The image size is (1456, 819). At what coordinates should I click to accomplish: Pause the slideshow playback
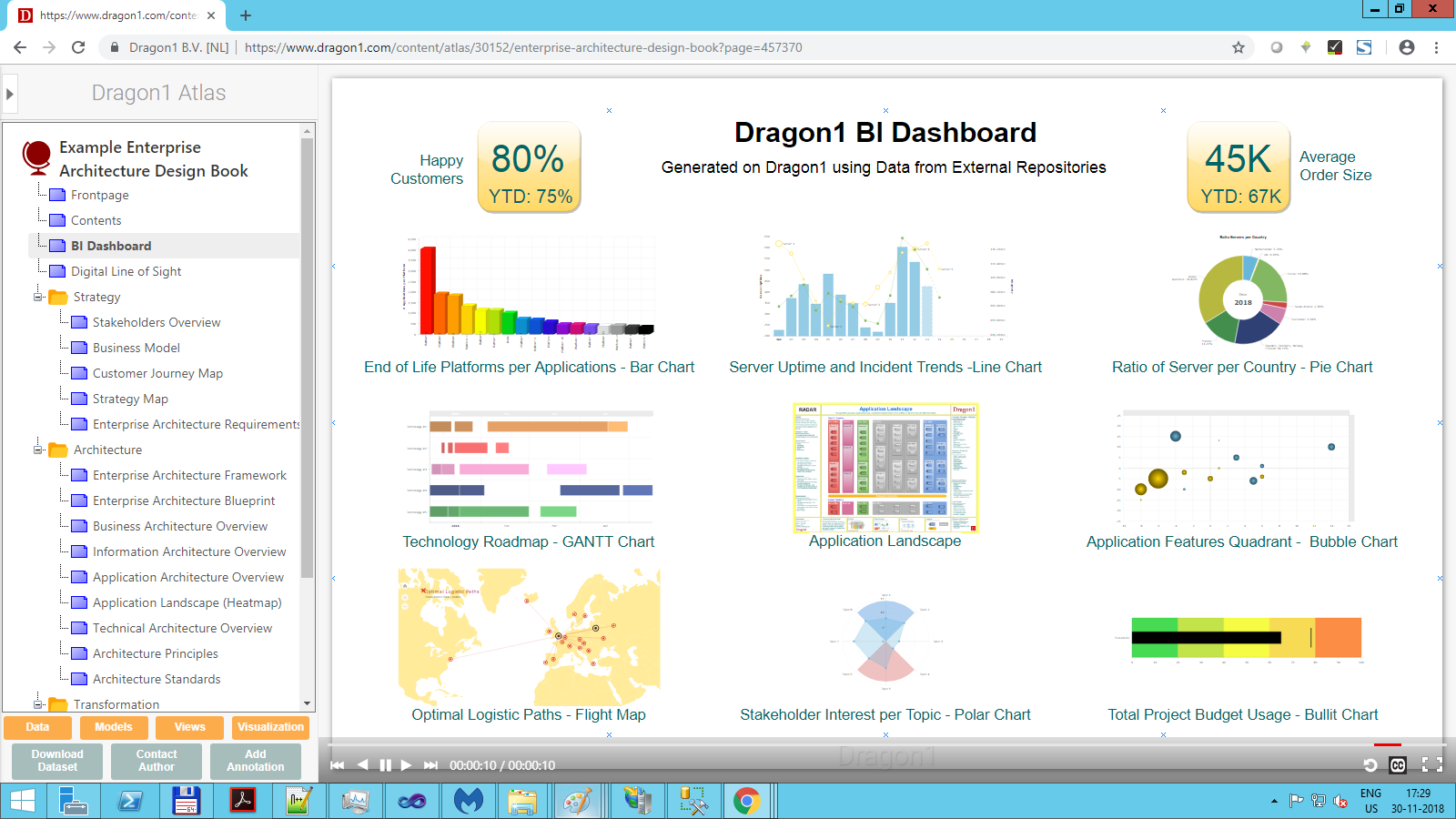(385, 765)
